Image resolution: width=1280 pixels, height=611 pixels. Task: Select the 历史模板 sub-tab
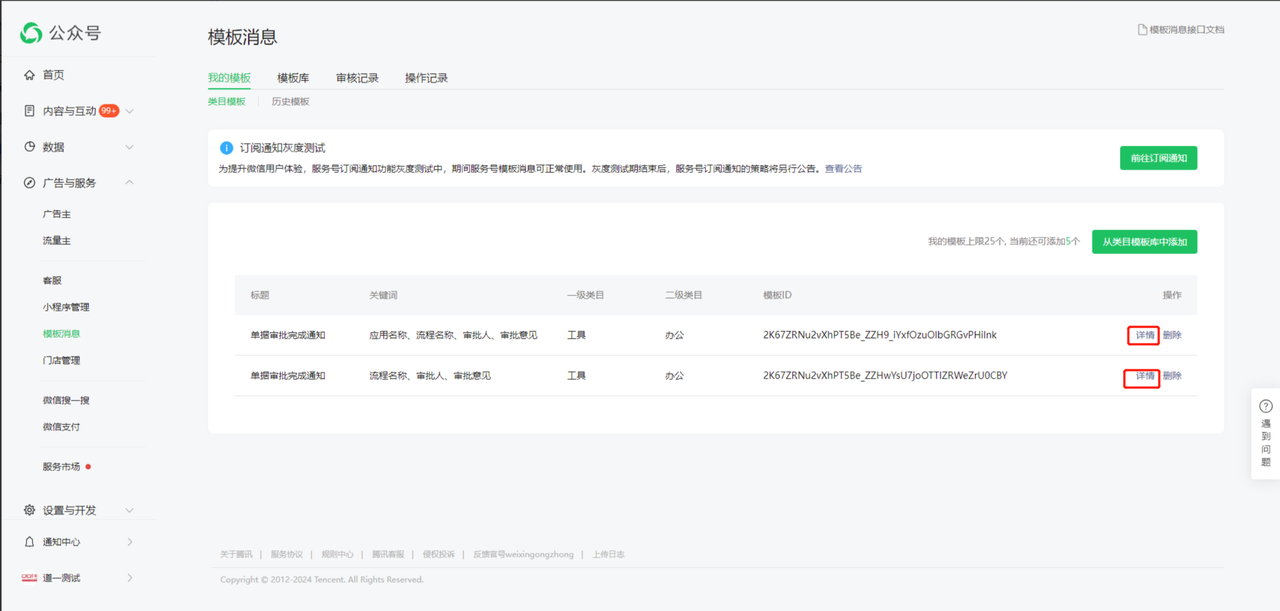tap(290, 102)
